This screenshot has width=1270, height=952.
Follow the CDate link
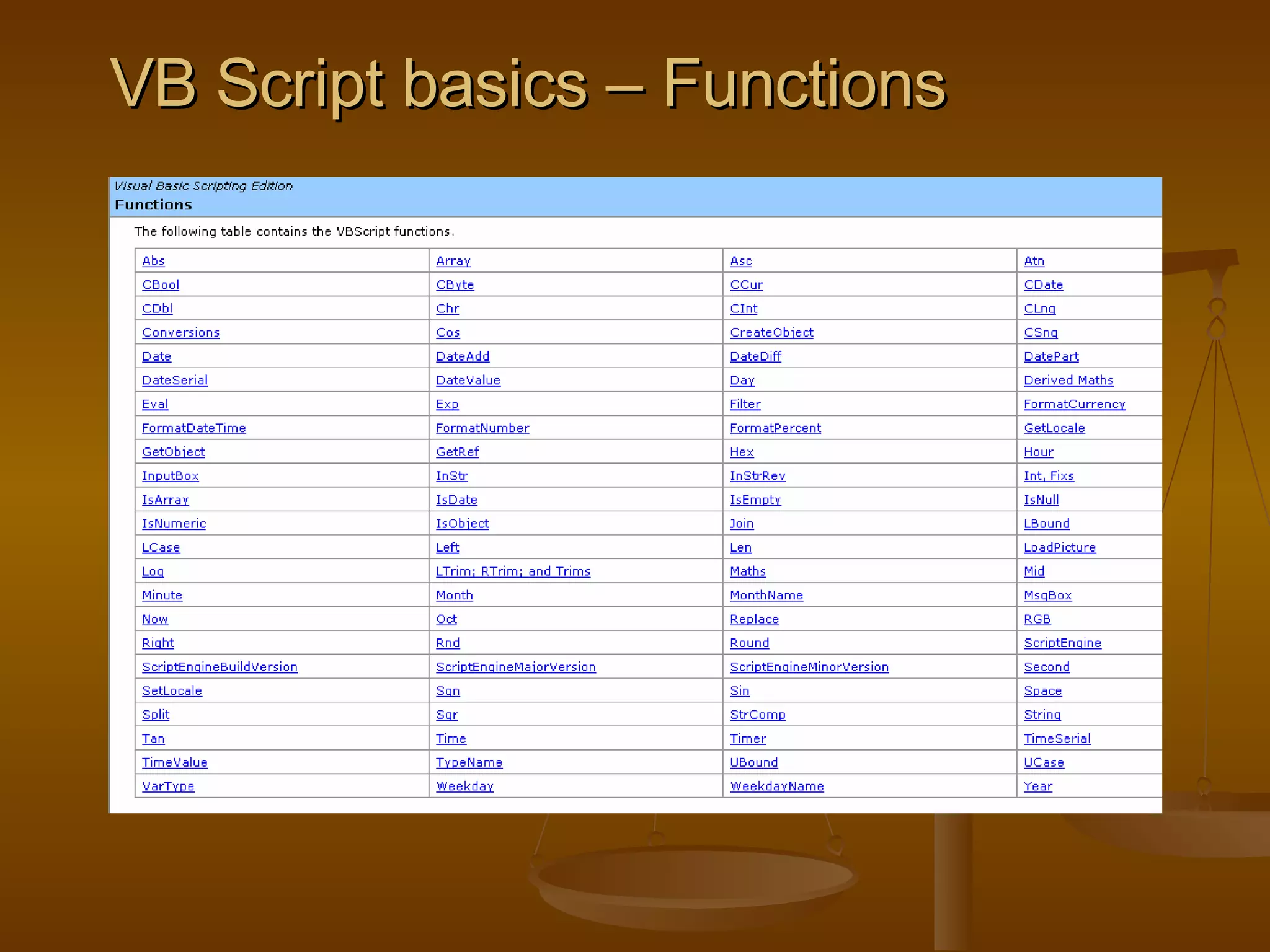pos(1044,284)
